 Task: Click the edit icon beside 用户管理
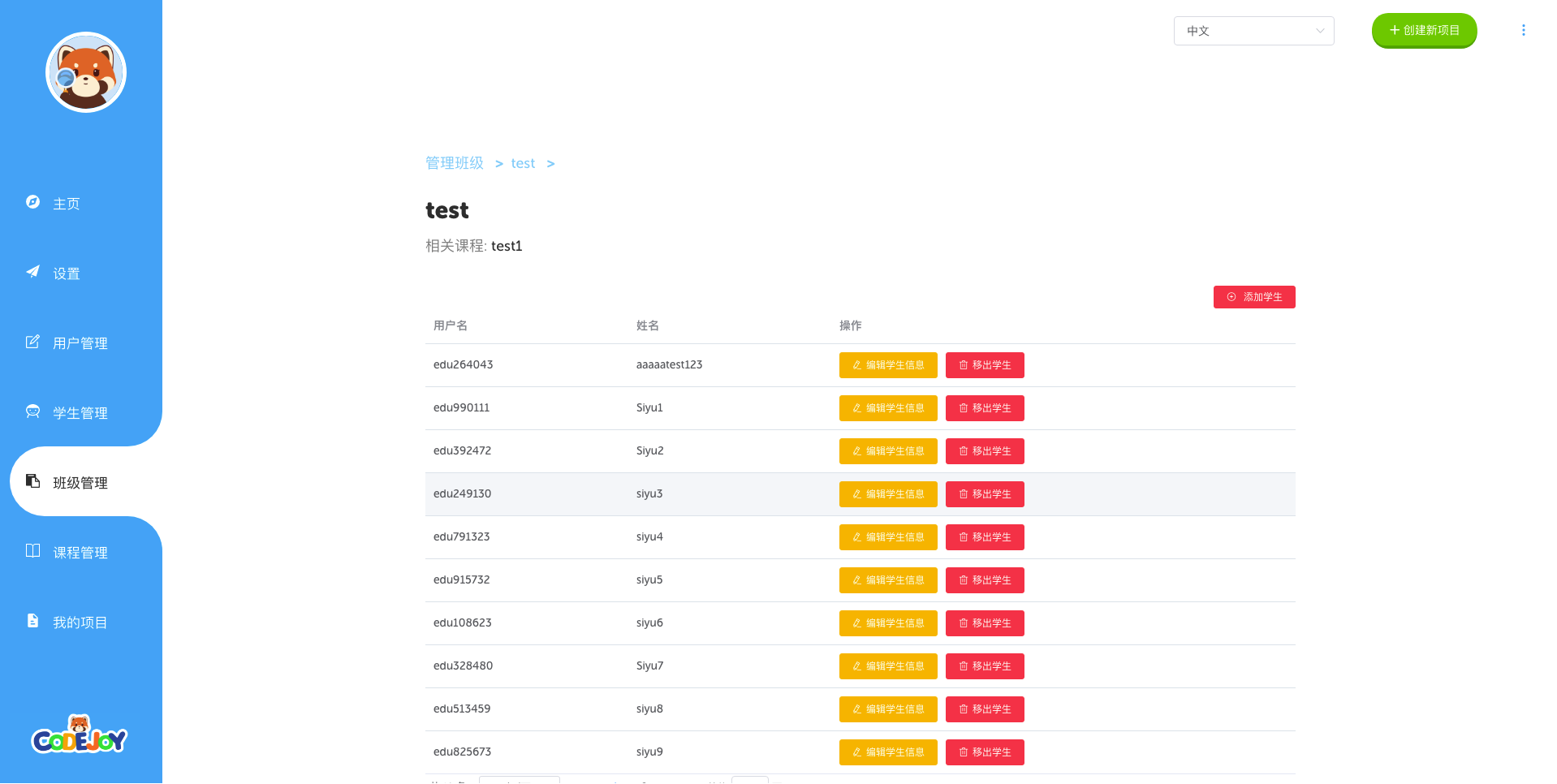point(32,342)
